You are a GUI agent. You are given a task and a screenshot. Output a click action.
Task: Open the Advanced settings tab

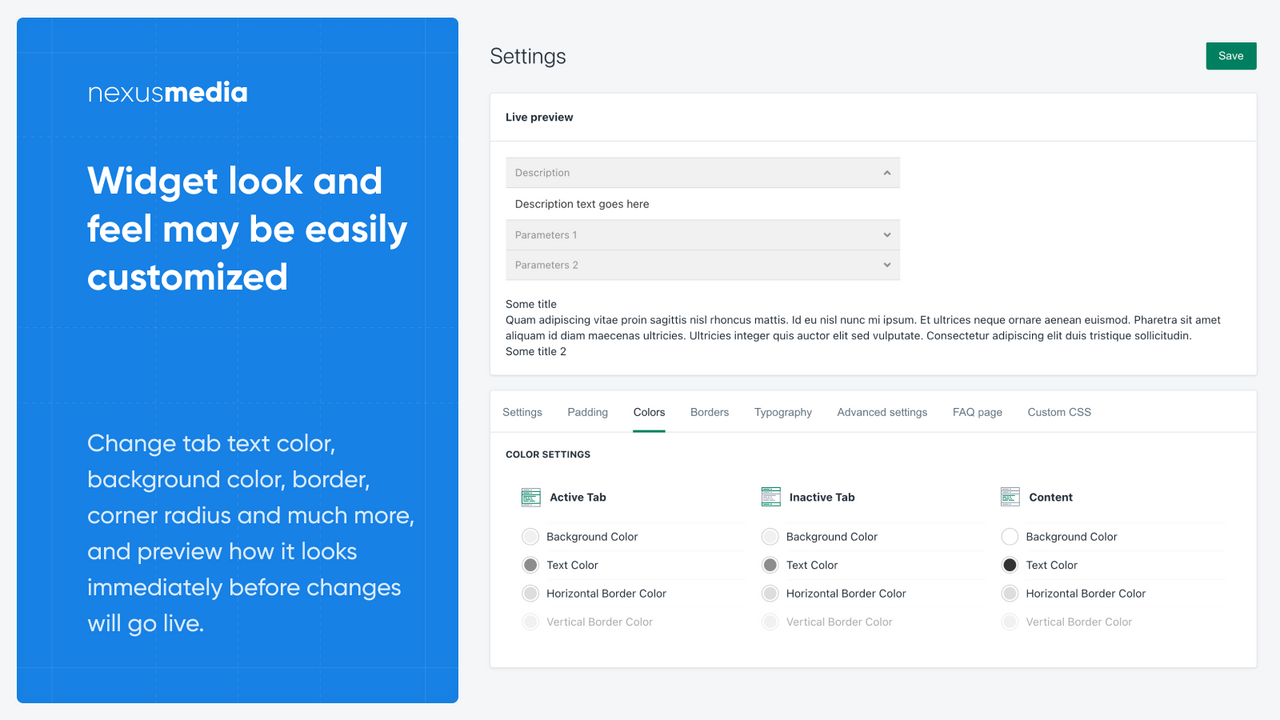881,411
